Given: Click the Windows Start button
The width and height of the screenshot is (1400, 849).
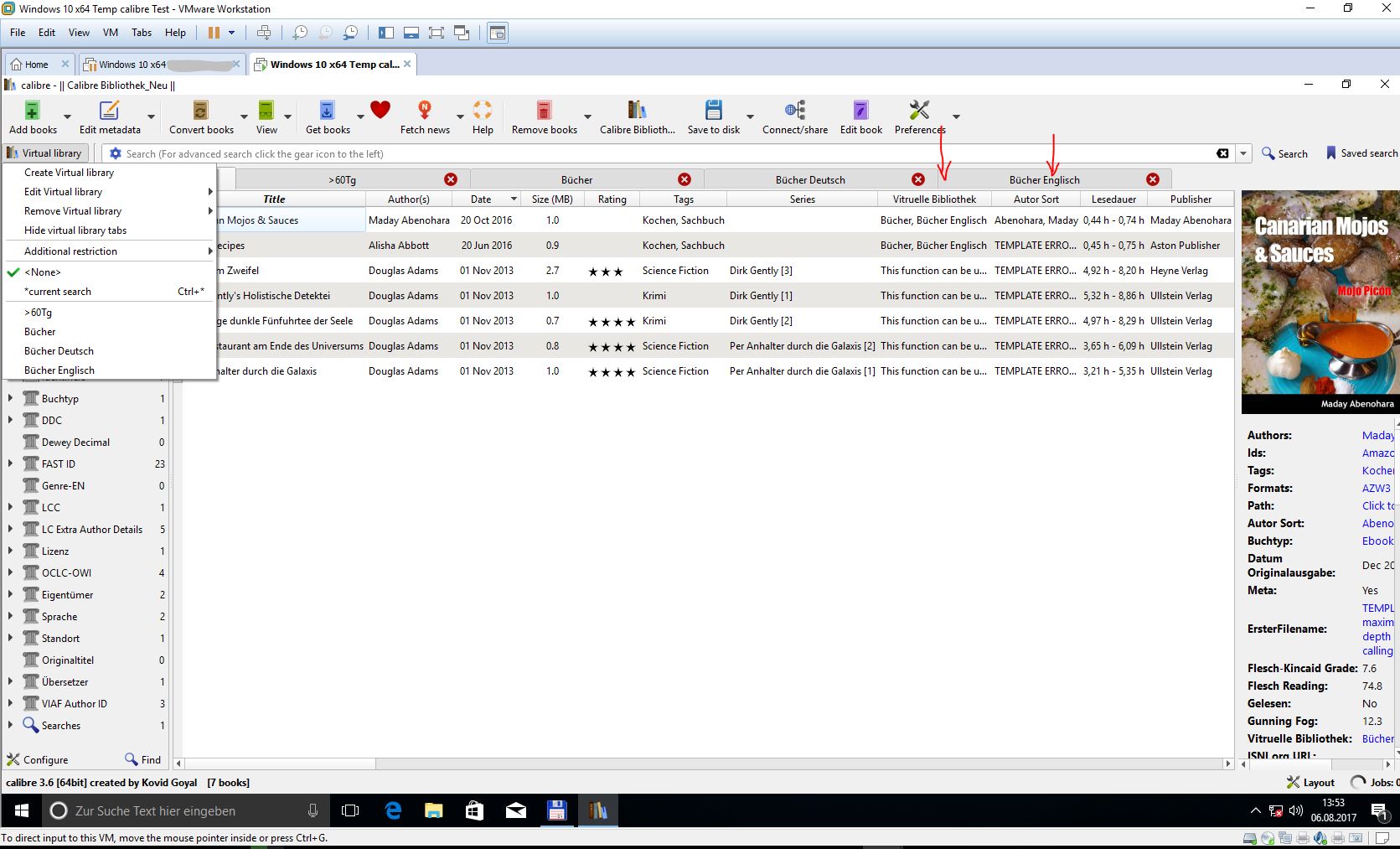Looking at the screenshot, I should 21,810.
